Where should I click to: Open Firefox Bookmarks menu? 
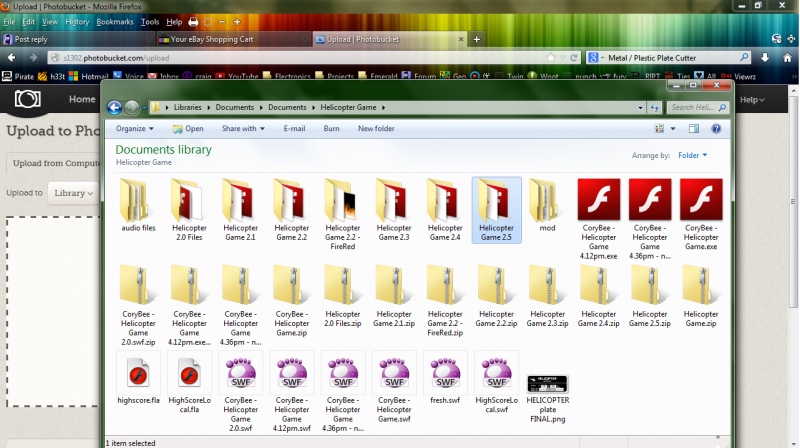(115, 22)
